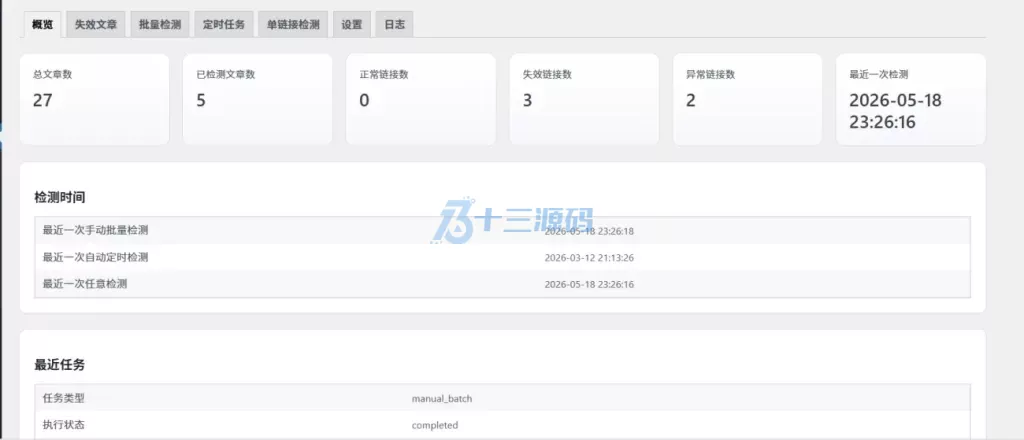The width and height of the screenshot is (1024, 440).
Task: Click the 最近一次任意检测 timestamp value
Action: point(589,285)
